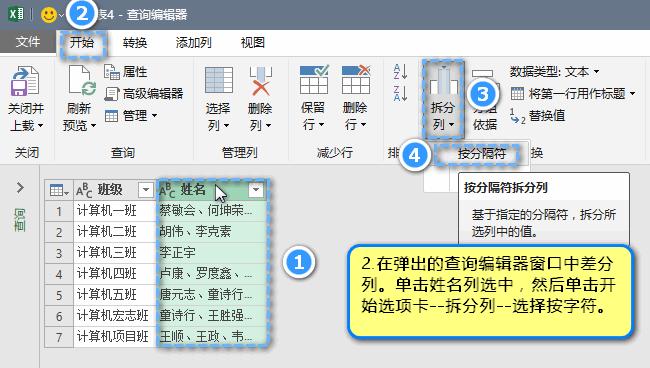Select cell 计算机五班
Image resolution: width=650 pixels, height=368 pixels.
pyautogui.click(x=115, y=295)
